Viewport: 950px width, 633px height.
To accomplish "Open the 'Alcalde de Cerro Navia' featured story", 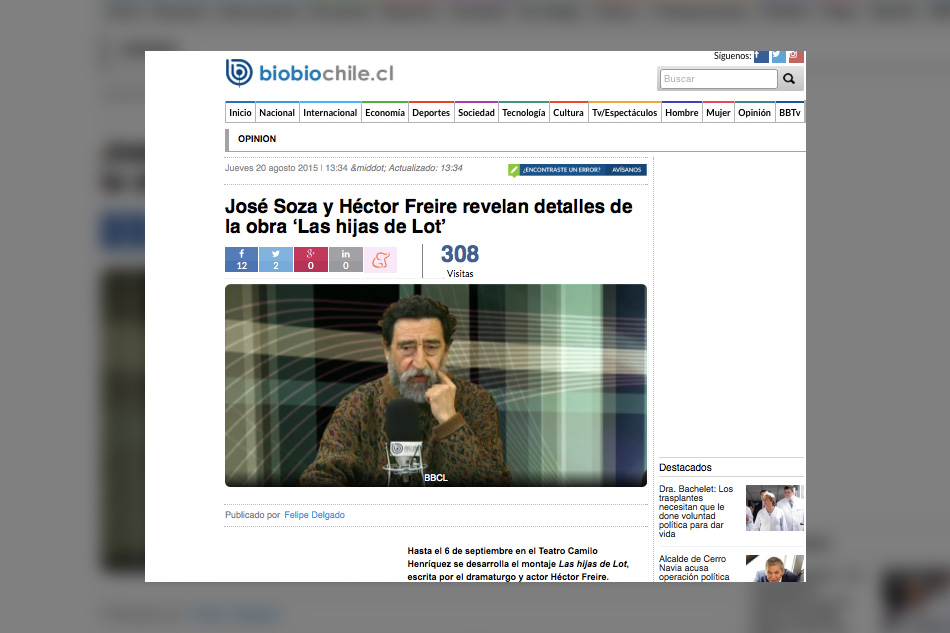I will pyautogui.click(x=694, y=568).
